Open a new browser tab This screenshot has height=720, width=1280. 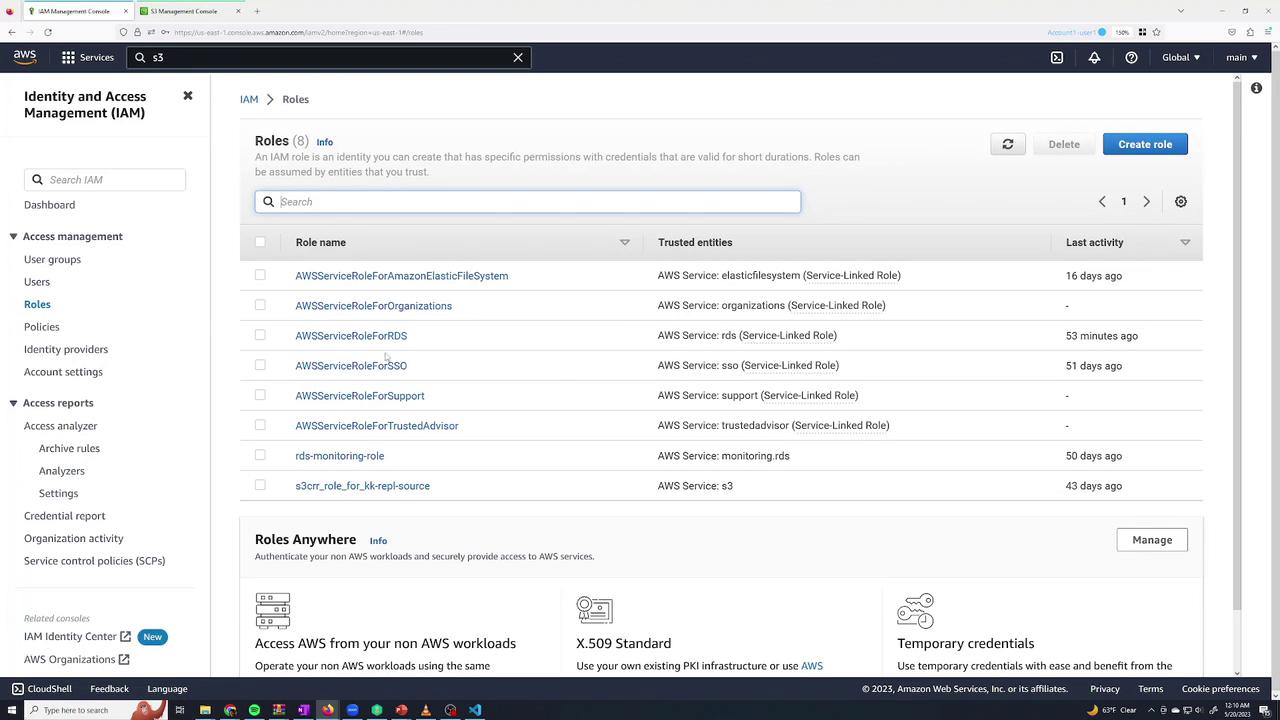click(257, 11)
